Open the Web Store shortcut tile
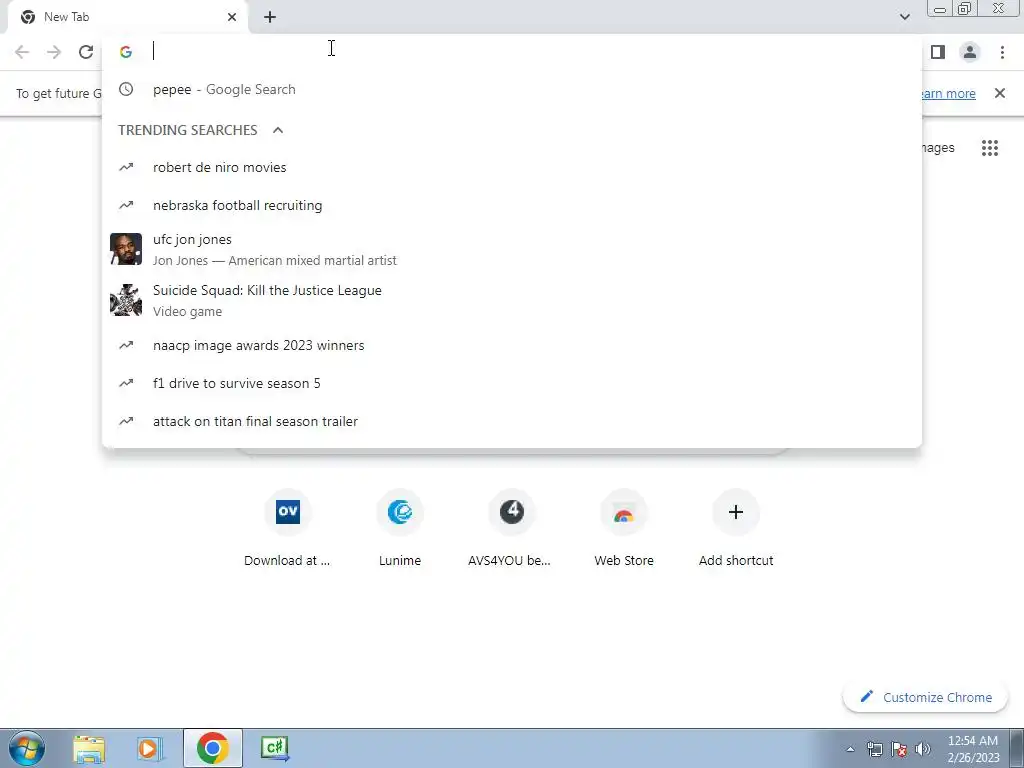1024x768 pixels. coord(624,529)
